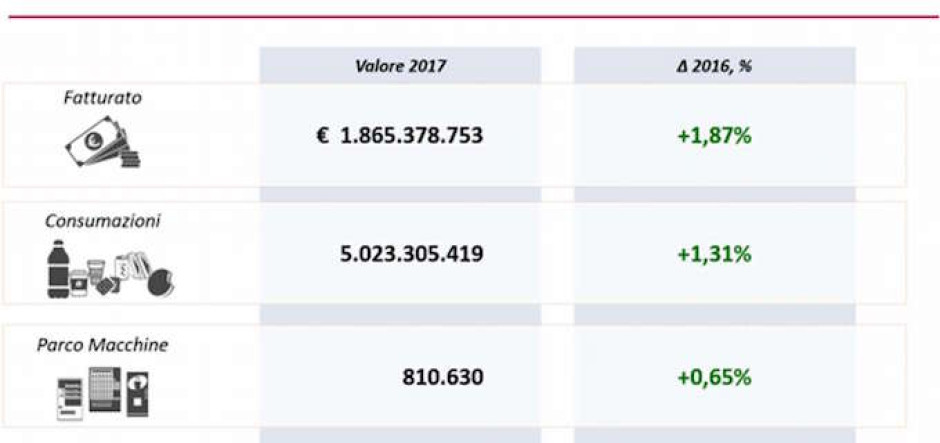Click the +1,87% growth figure
Screen dimensions: 940x443
(714, 135)
